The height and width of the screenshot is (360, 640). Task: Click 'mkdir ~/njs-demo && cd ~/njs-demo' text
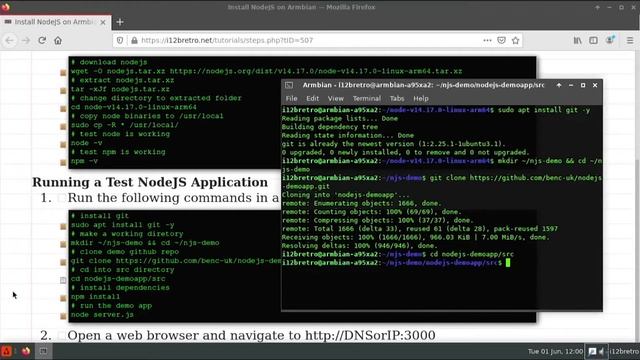coord(145,243)
